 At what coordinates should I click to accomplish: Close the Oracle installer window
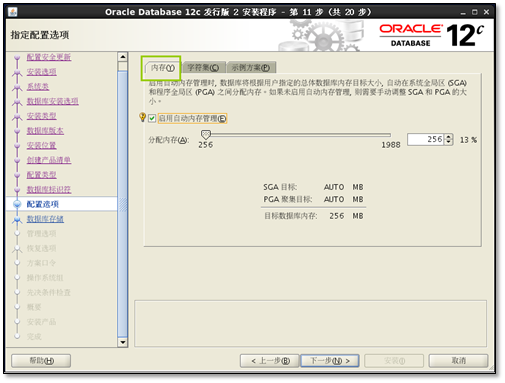[487, 12]
